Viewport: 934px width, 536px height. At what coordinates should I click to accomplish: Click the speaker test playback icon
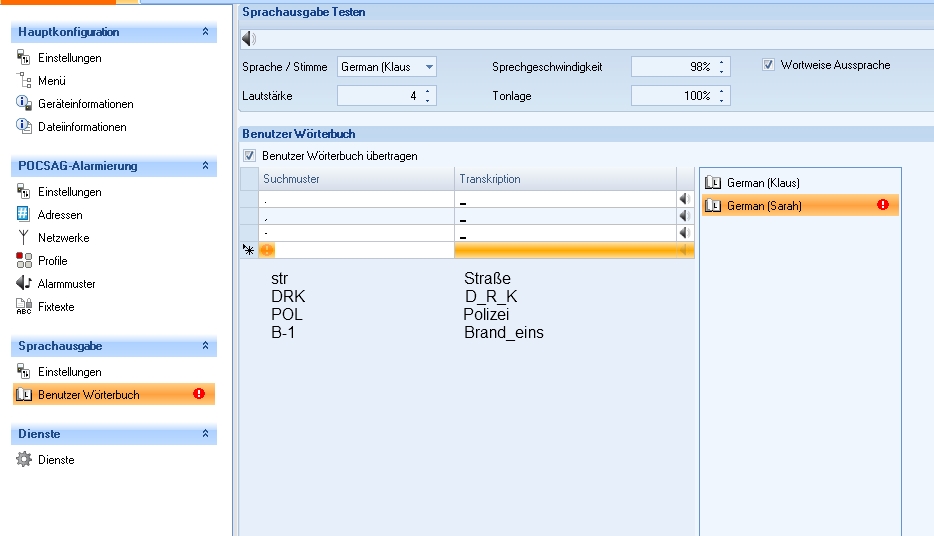pyautogui.click(x=249, y=39)
